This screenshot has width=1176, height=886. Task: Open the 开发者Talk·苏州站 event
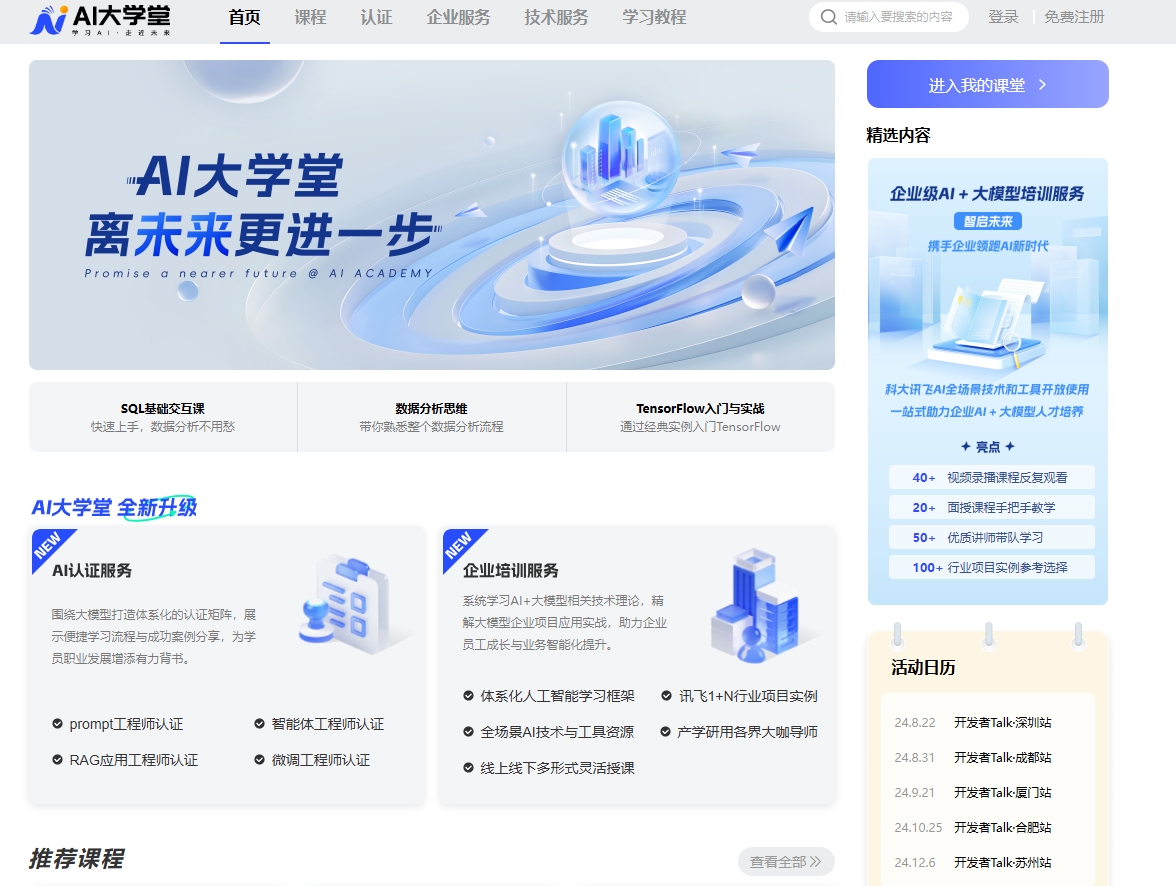(1003, 863)
